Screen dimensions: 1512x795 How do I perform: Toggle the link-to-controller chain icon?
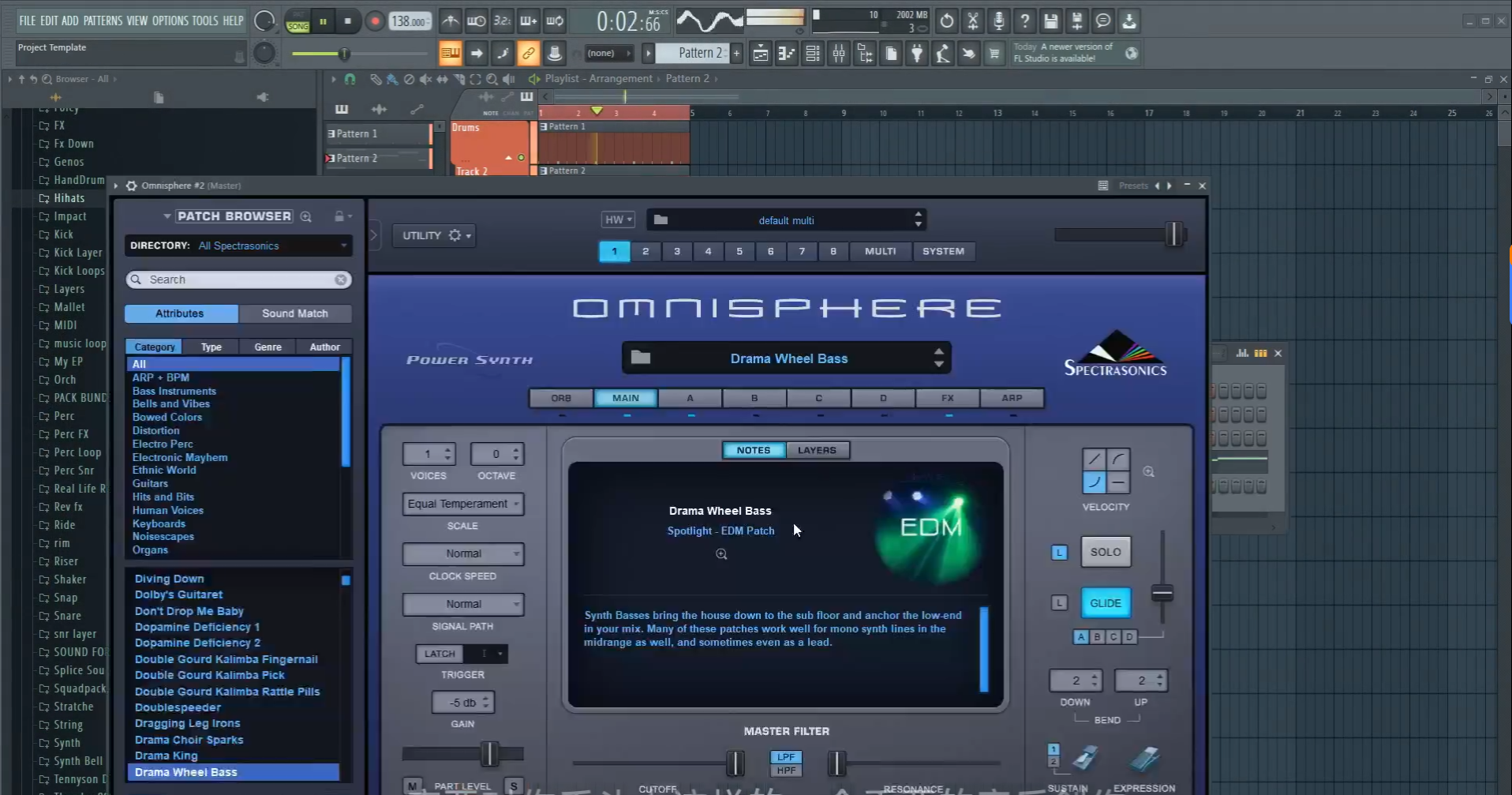click(x=528, y=54)
